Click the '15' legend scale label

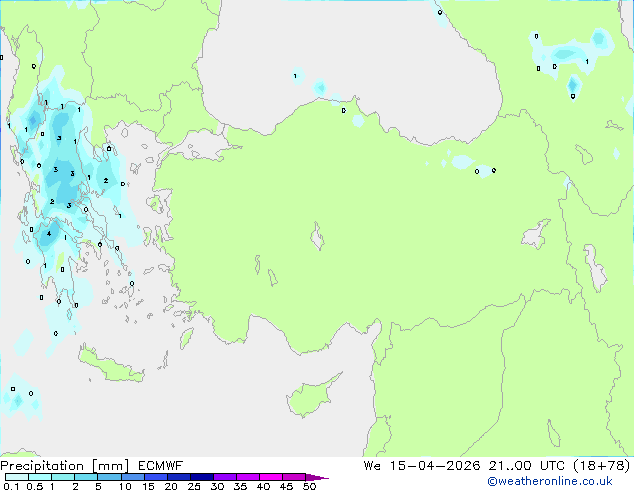tap(148, 486)
